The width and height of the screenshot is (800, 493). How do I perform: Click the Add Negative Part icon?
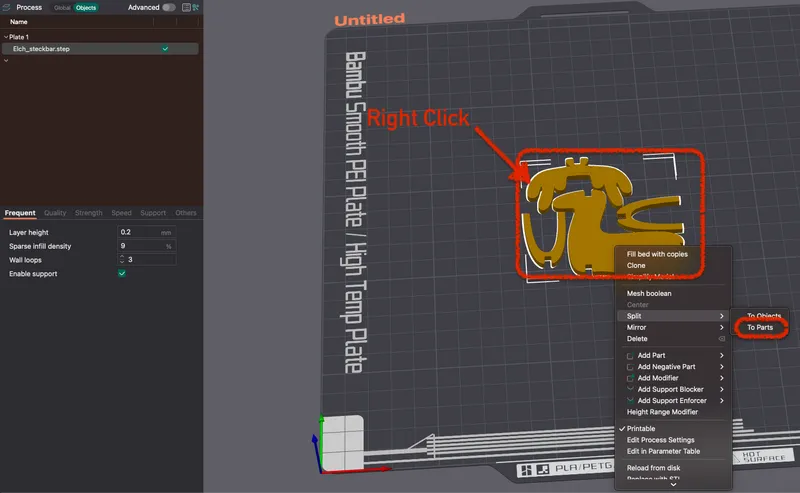(630, 367)
